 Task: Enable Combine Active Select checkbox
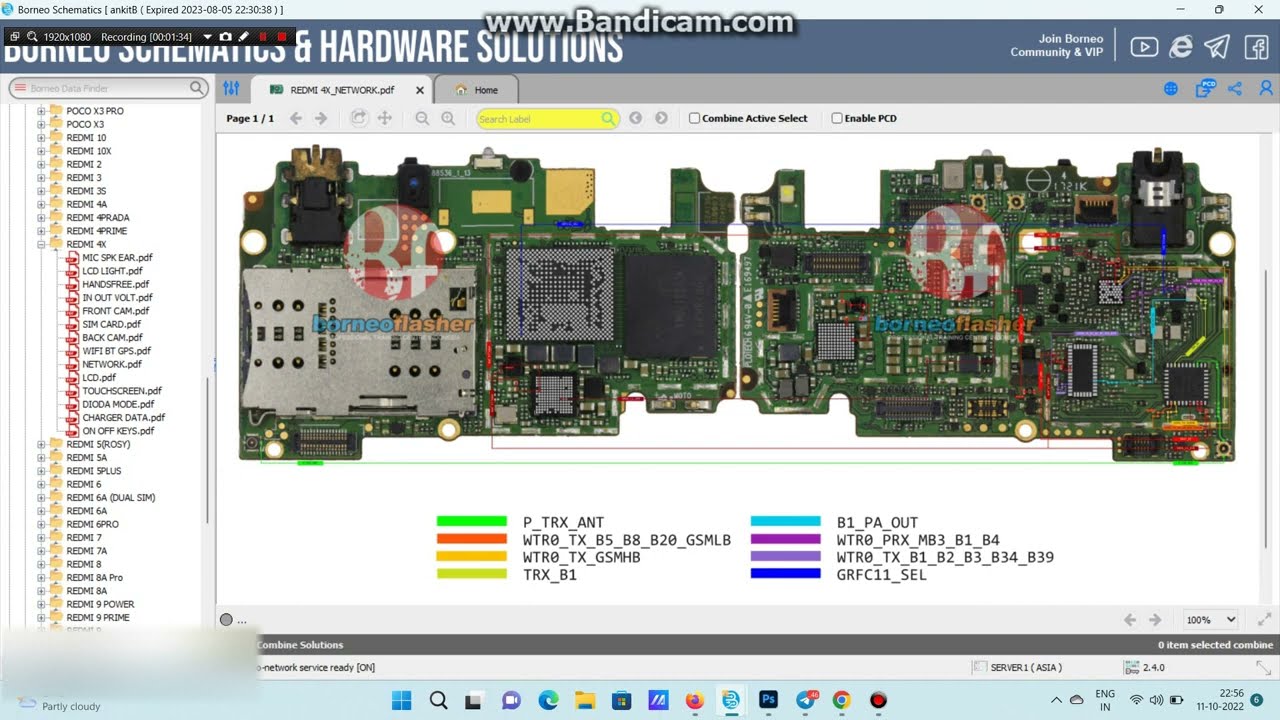(694, 118)
